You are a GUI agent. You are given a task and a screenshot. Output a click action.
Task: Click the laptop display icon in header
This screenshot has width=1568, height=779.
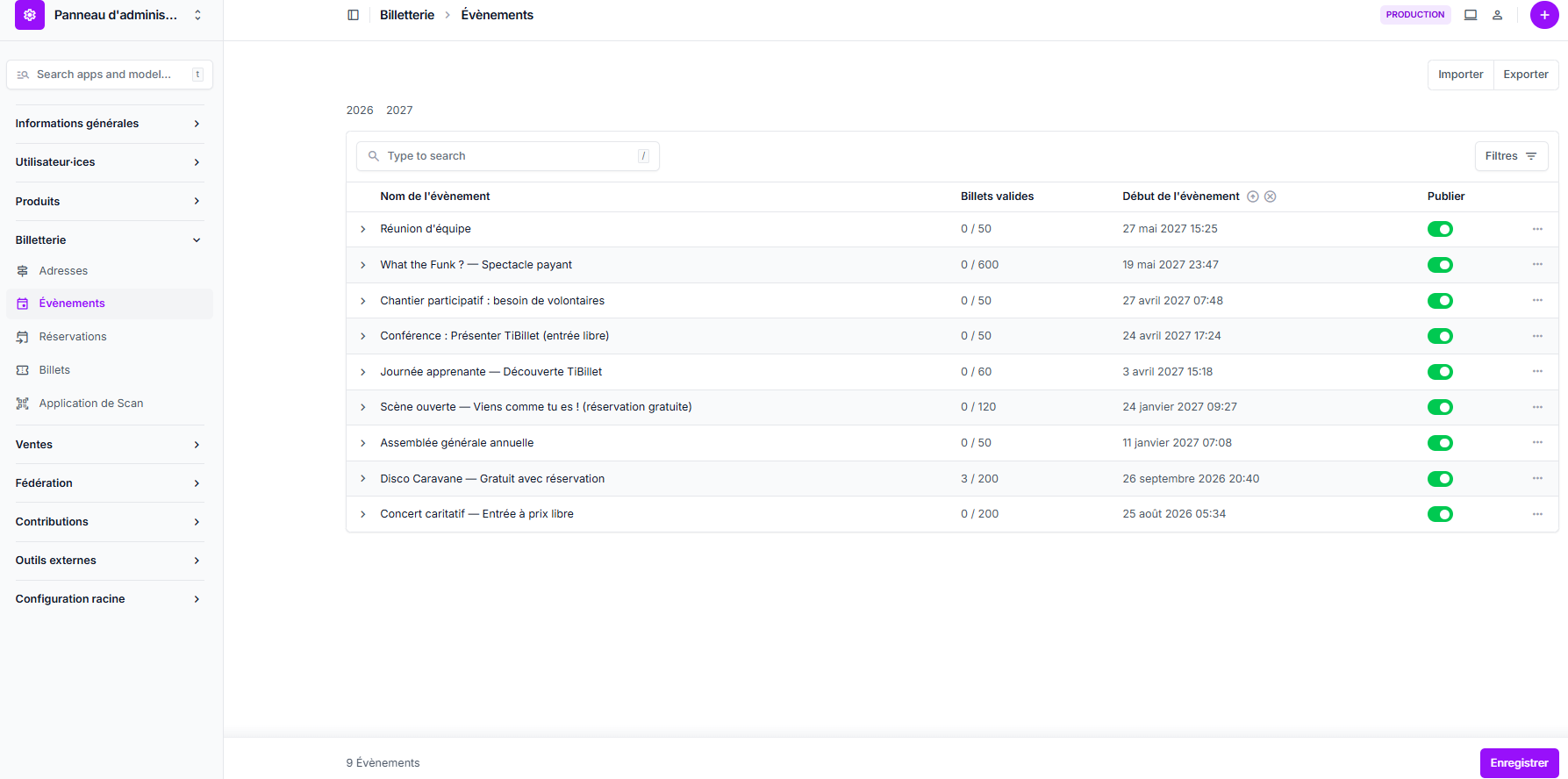tap(1471, 15)
